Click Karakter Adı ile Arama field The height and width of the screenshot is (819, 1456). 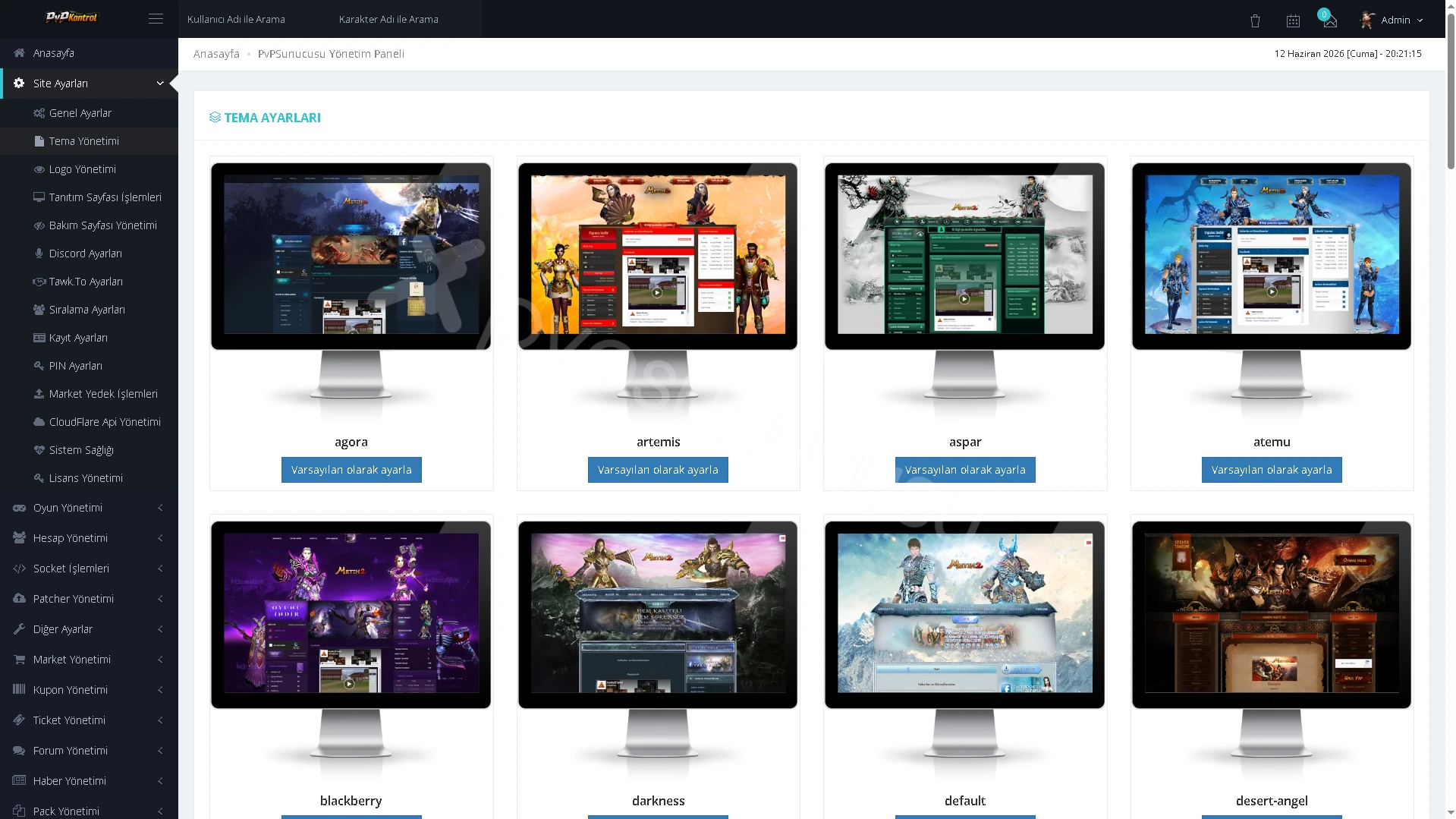(406, 19)
